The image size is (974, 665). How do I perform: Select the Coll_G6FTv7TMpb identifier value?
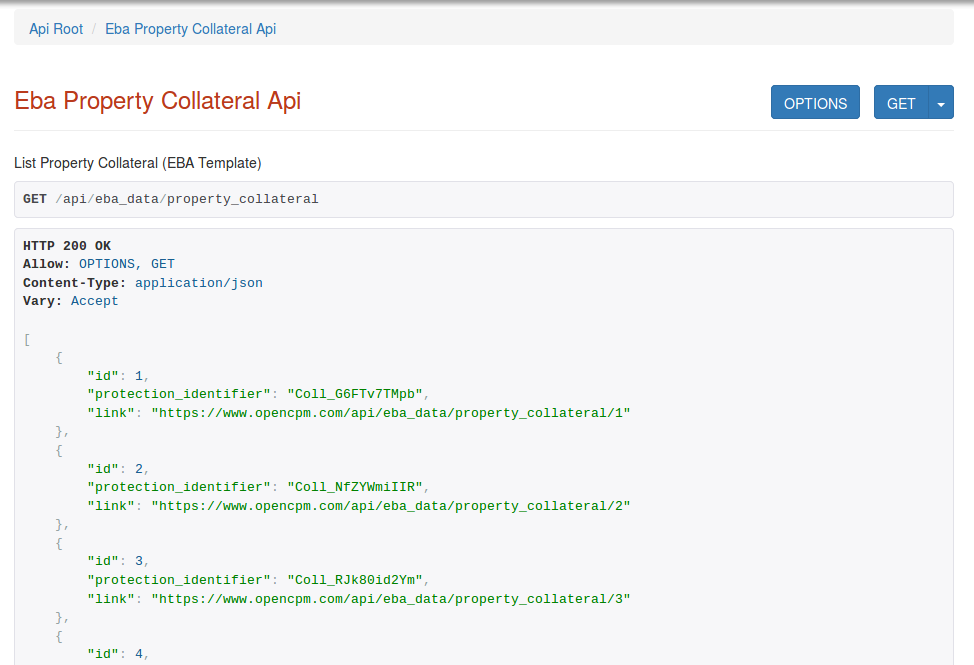357,394
